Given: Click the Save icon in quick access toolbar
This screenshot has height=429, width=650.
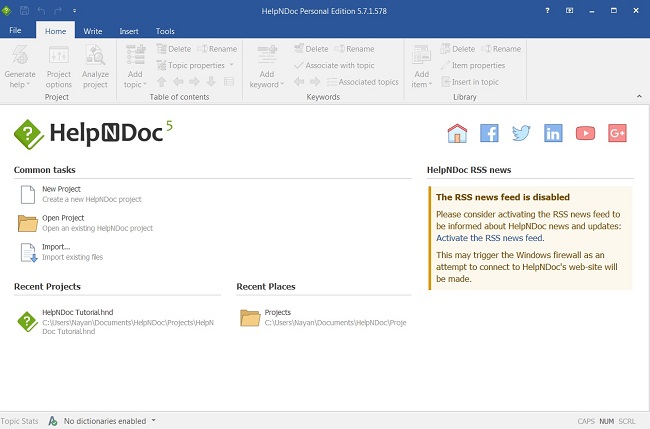Looking at the screenshot, I should tap(24, 11).
